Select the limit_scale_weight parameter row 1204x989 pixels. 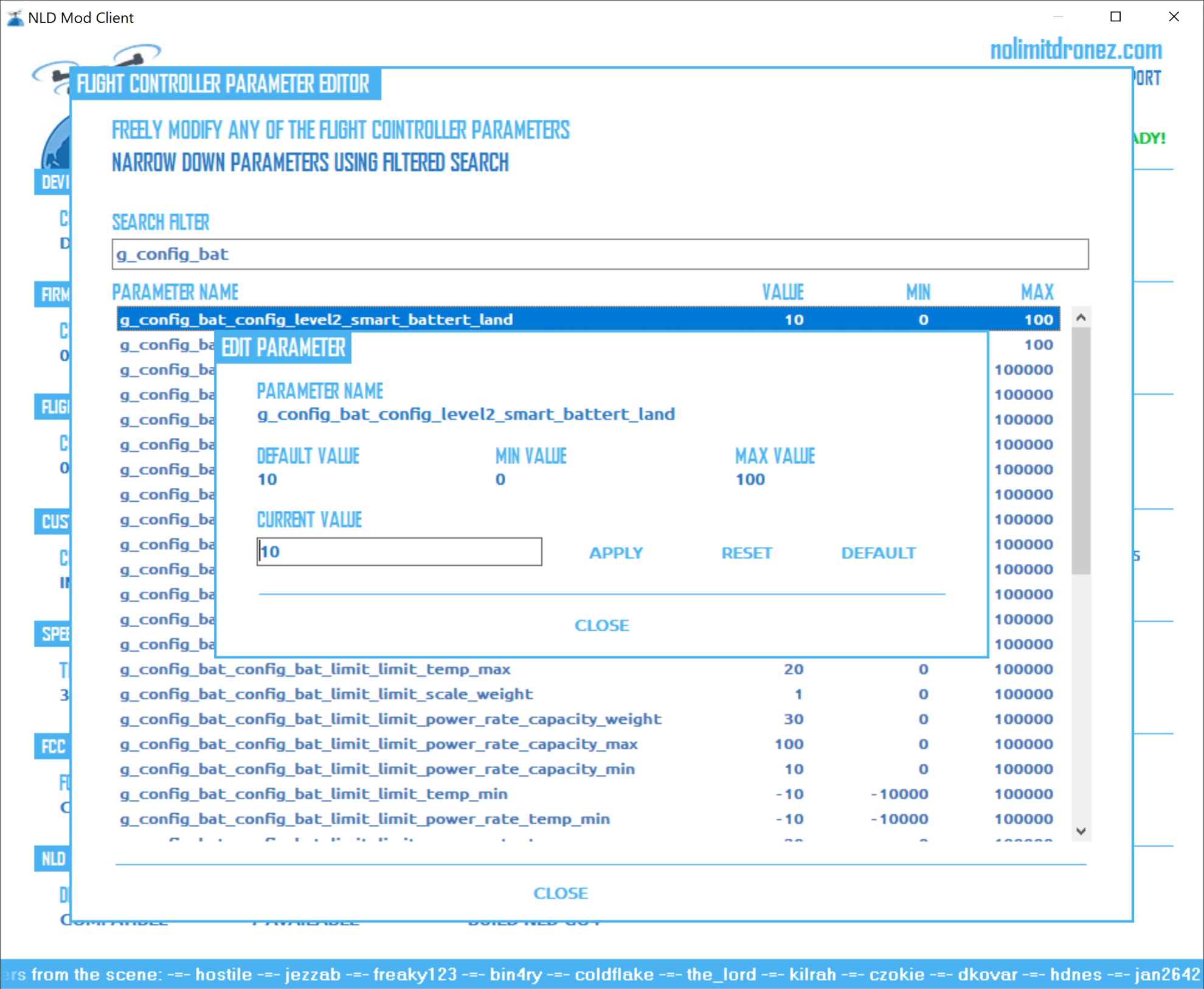[x=326, y=694]
